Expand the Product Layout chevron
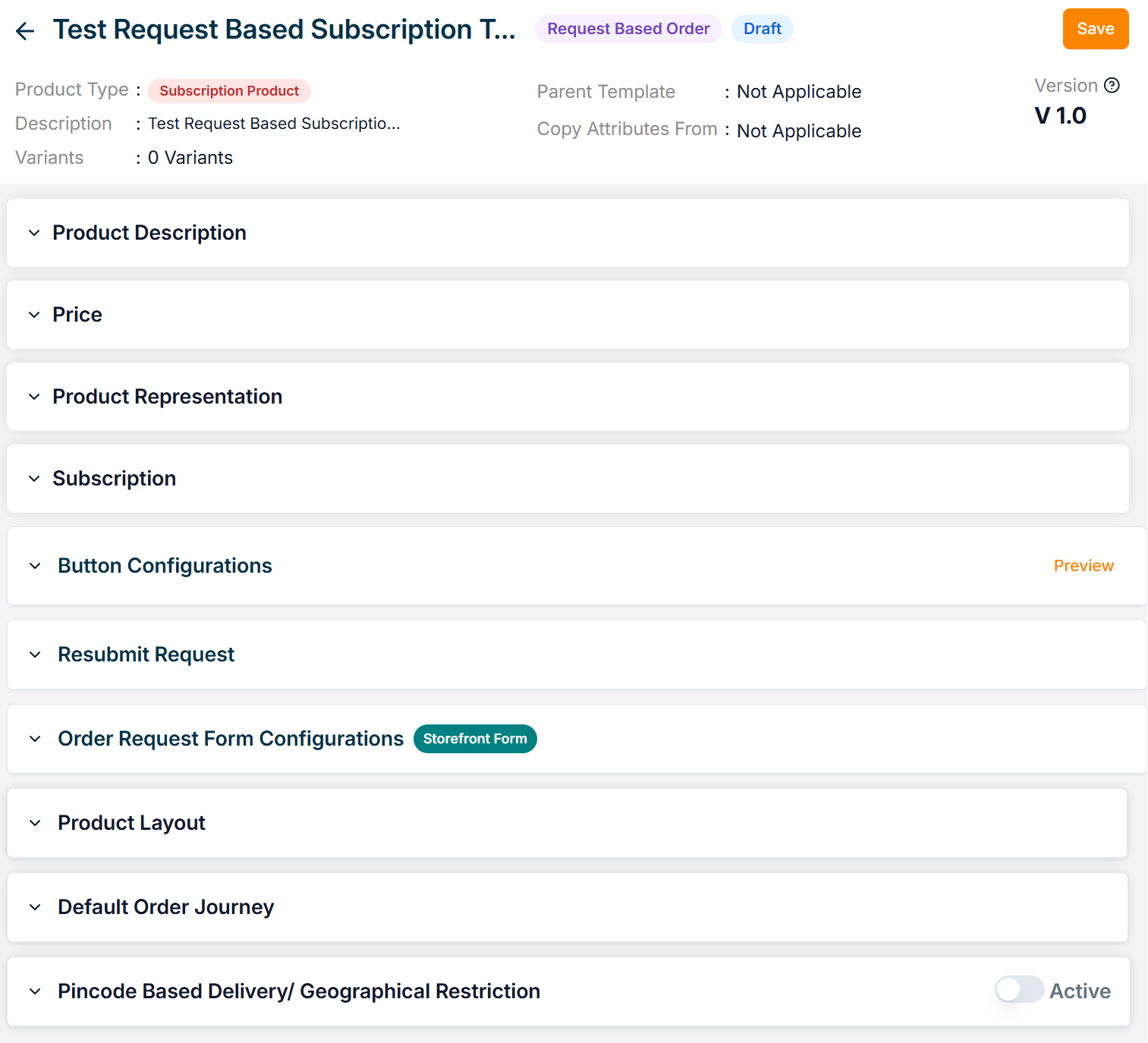The height and width of the screenshot is (1043, 1148). tap(35, 823)
